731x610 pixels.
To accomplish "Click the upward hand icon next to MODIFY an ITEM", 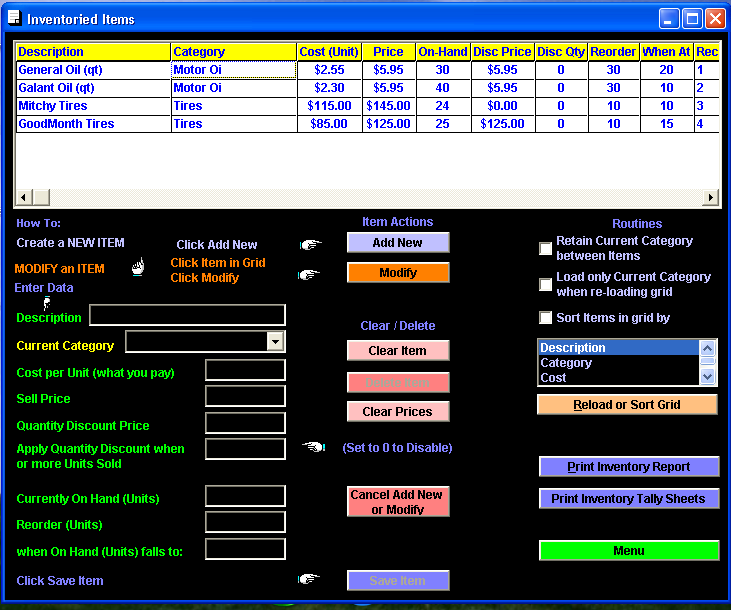I will point(138,267).
